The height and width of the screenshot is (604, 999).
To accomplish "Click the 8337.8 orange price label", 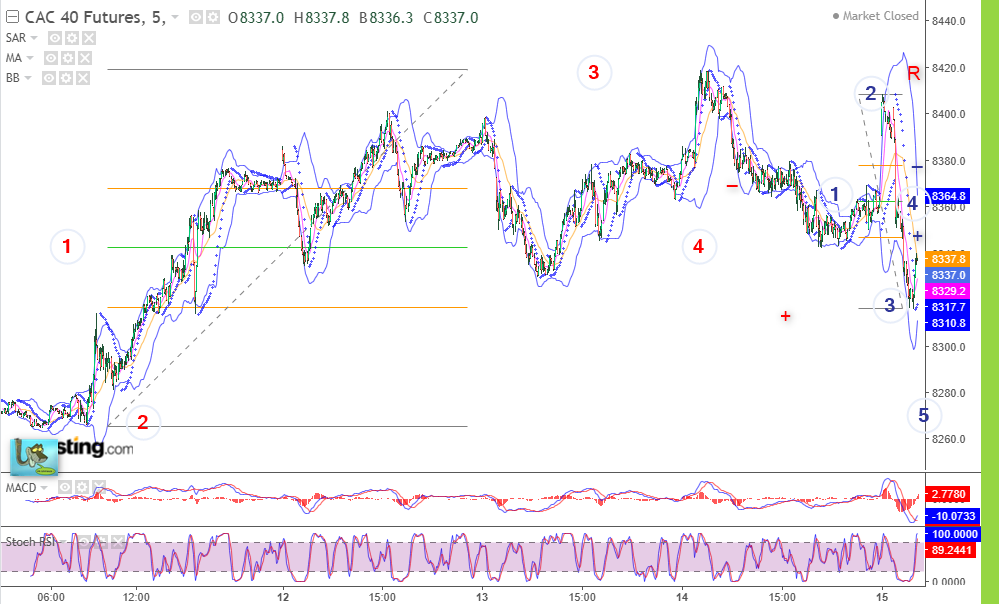I will (948, 259).
